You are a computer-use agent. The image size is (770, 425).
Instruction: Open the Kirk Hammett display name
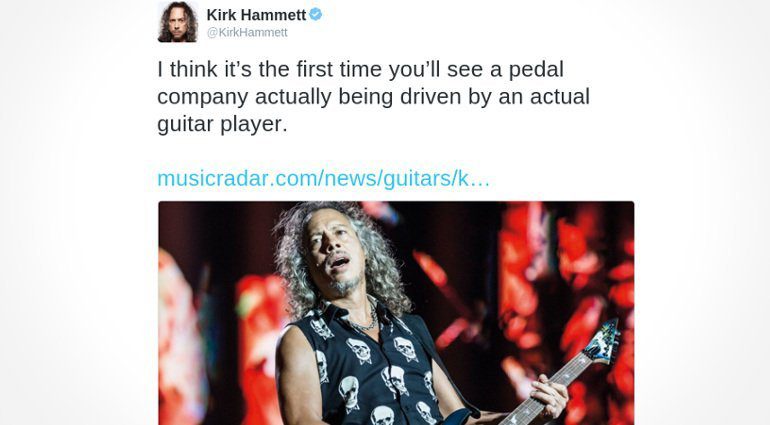[x=256, y=15]
